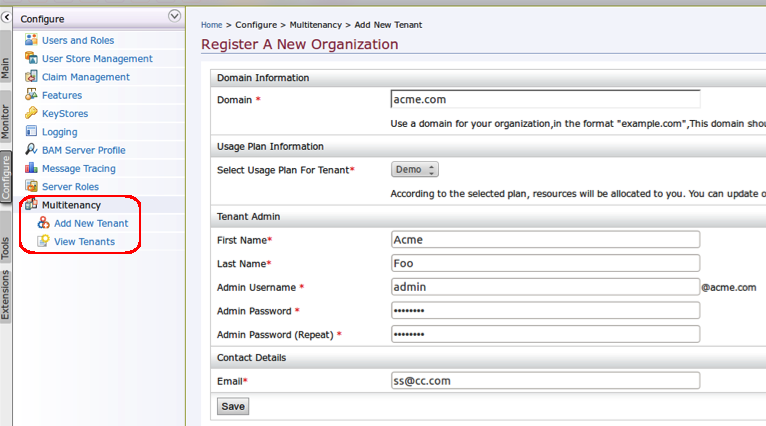Click the Users and Roles icon
The image size is (766, 426).
(x=32, y=40)
